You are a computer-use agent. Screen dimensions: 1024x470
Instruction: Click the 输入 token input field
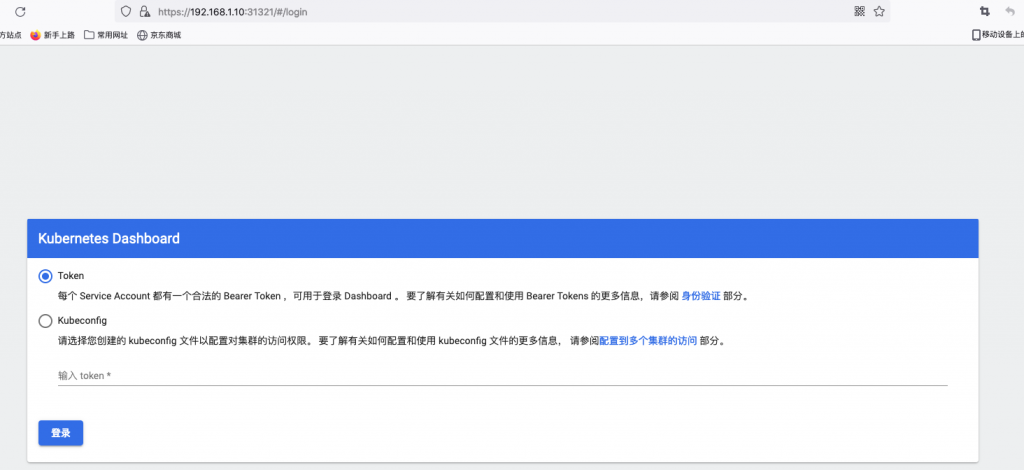point(502,375)
